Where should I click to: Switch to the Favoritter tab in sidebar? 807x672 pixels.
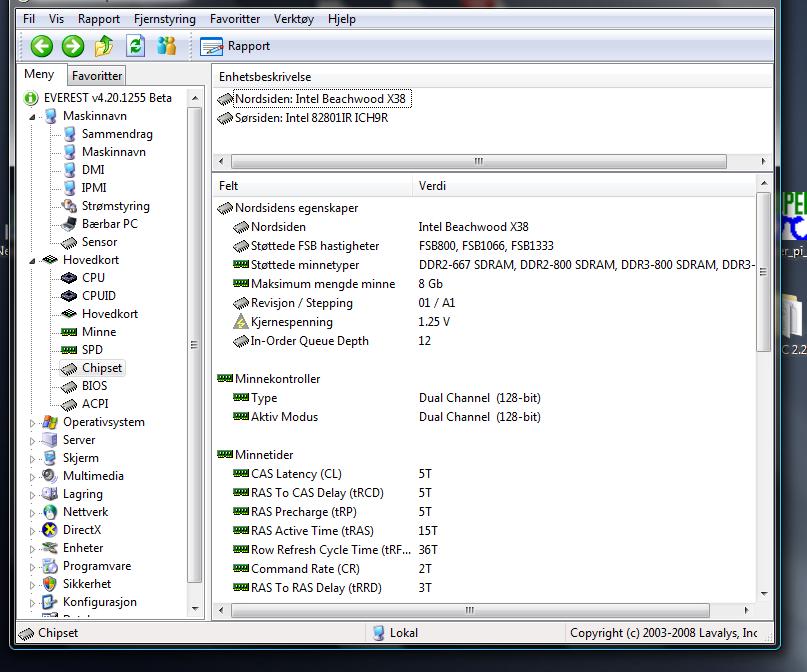pyautogui.click(x=97, y=76)
